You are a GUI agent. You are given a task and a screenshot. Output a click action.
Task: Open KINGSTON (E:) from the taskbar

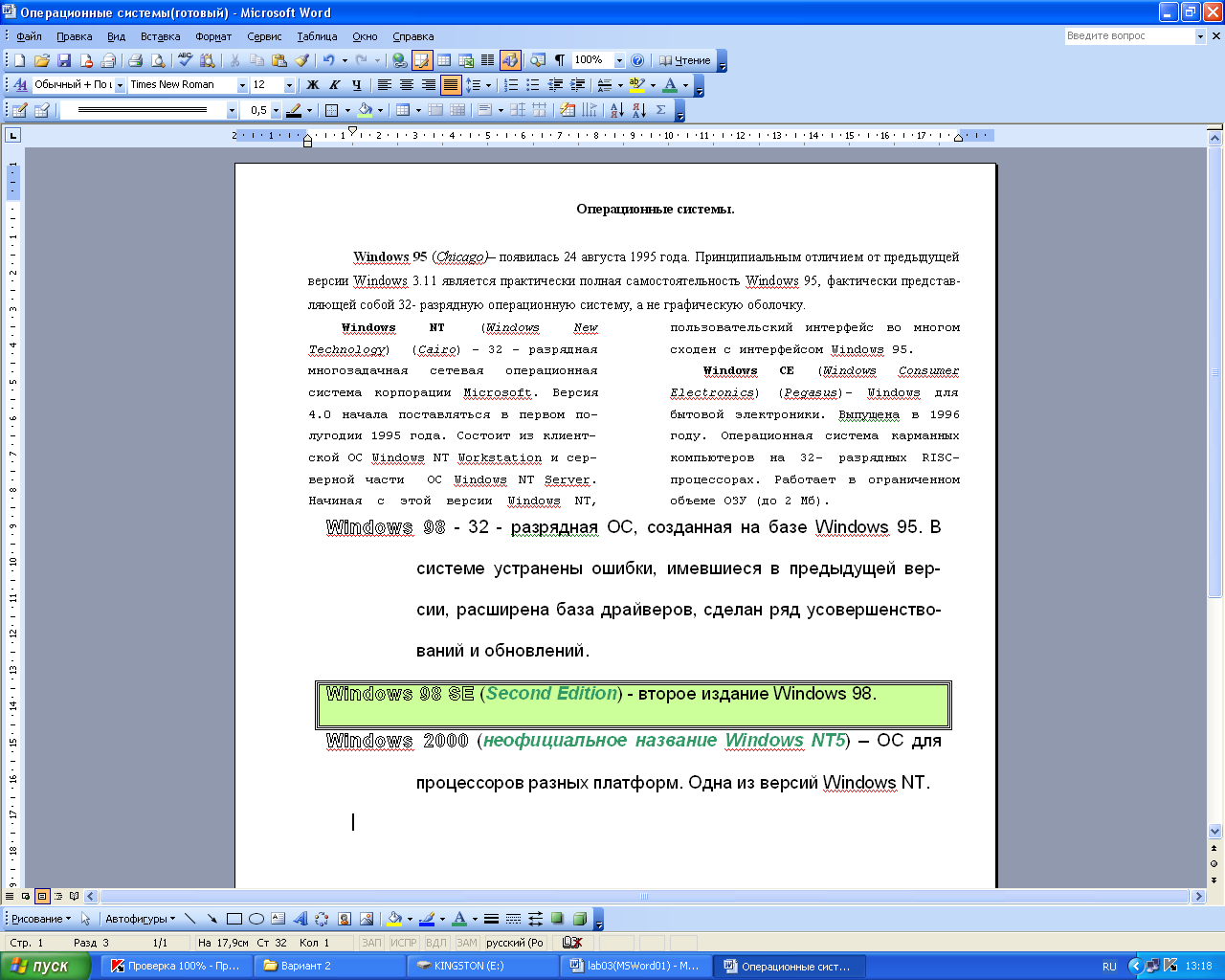[484, 966]
